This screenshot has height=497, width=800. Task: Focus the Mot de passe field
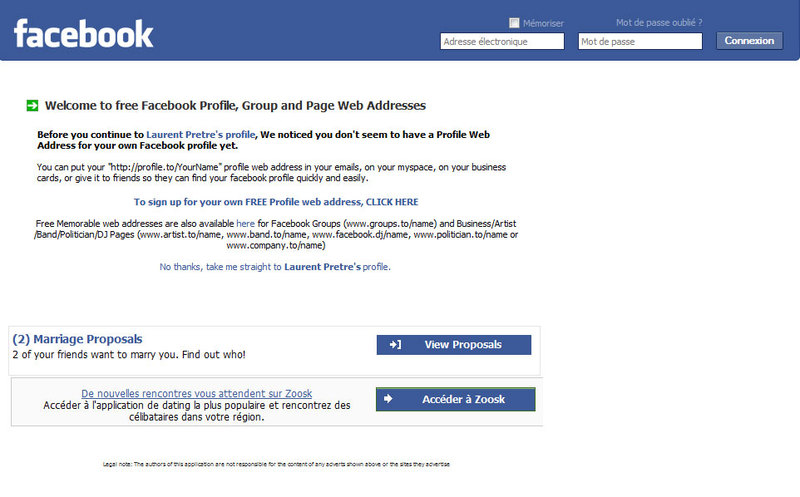(640, 41)
